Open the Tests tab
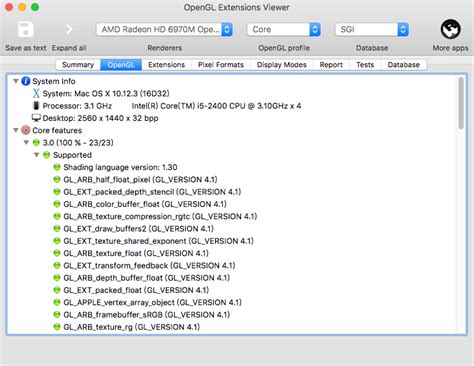 click(x=365, y=65)
